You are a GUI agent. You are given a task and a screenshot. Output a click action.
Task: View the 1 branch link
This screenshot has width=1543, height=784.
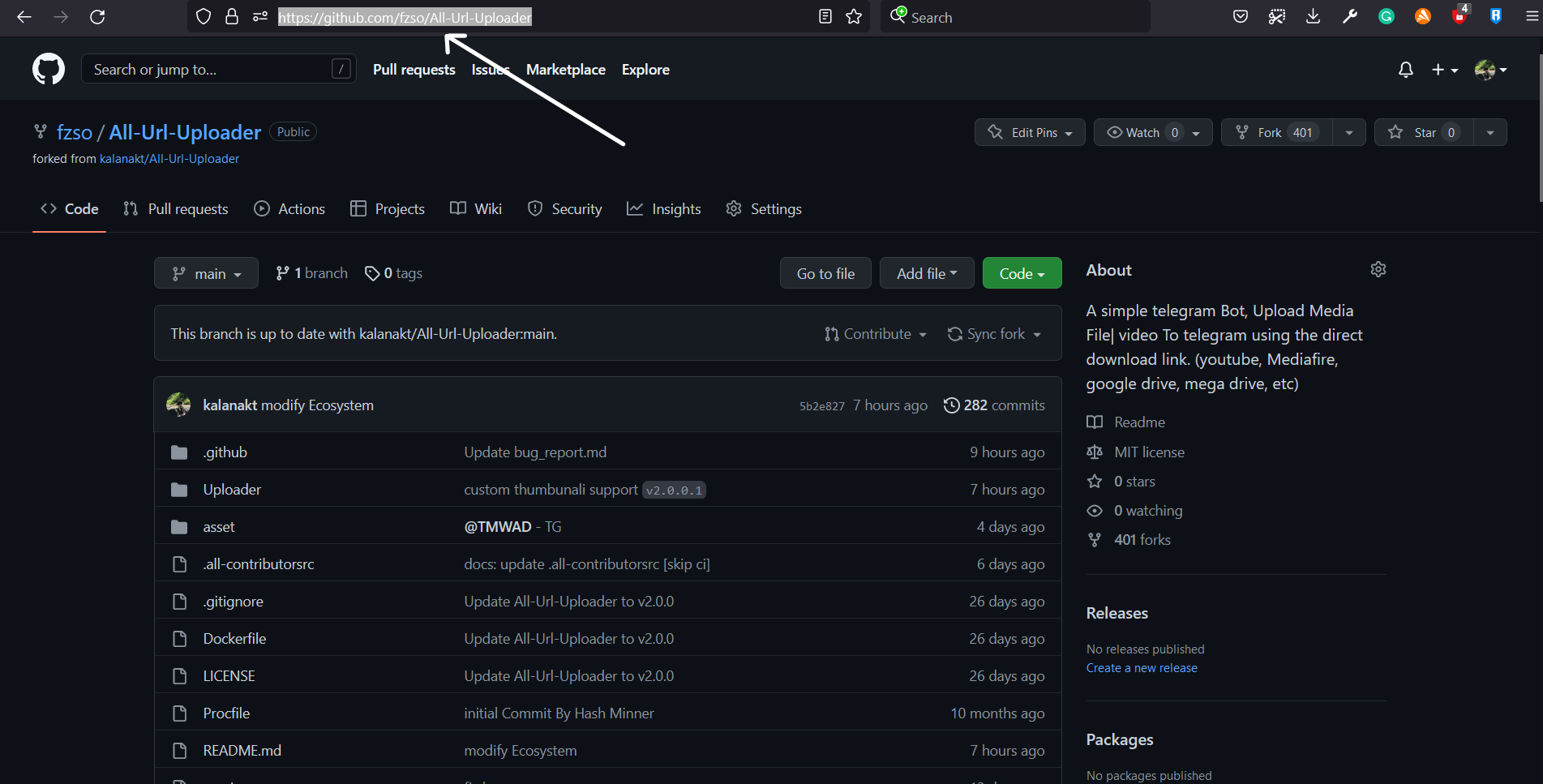pyautogui.click(x=311, y=273)
